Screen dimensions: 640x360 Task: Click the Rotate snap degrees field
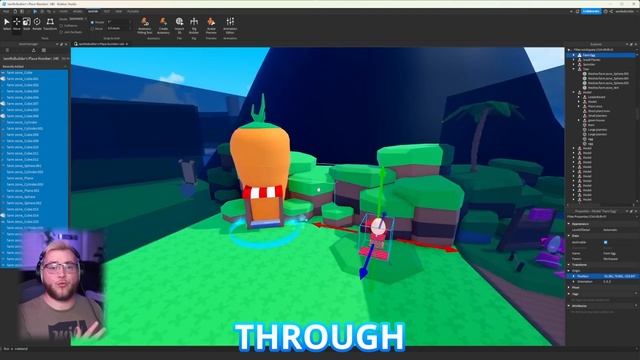click(x=118, y=22)
